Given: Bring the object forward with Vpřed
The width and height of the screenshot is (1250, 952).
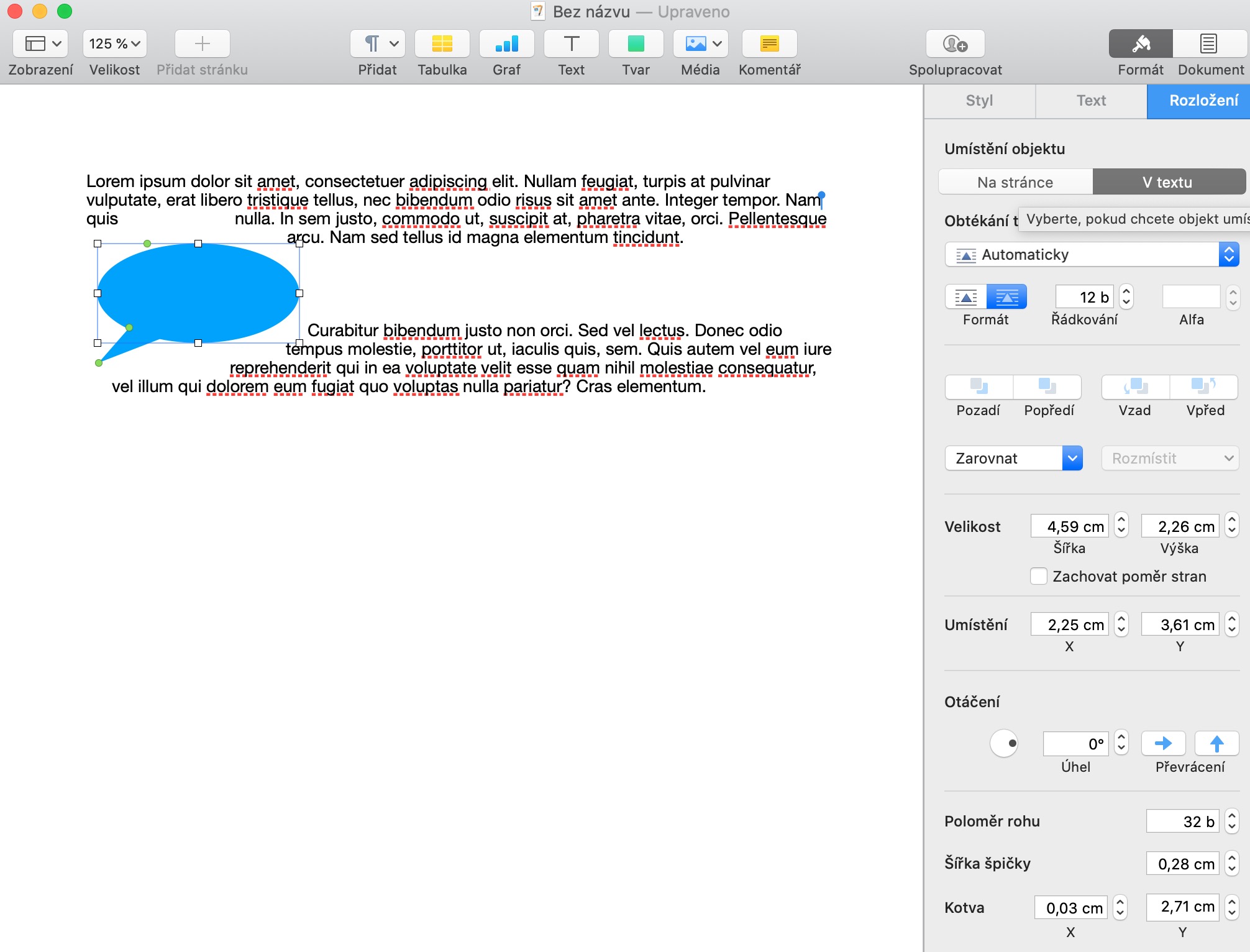Looking at the screenshot, I should (x=1204, y=387).
